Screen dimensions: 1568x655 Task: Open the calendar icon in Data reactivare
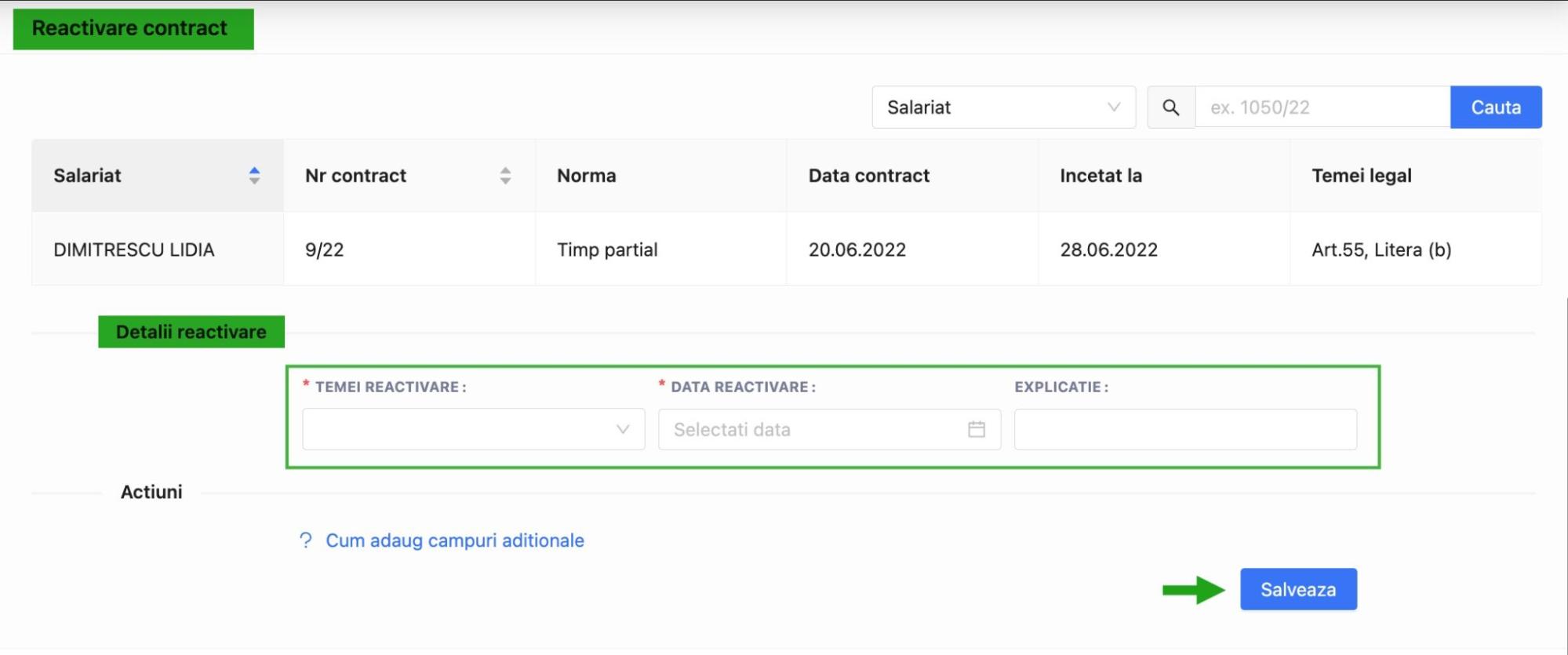(976, 429)
